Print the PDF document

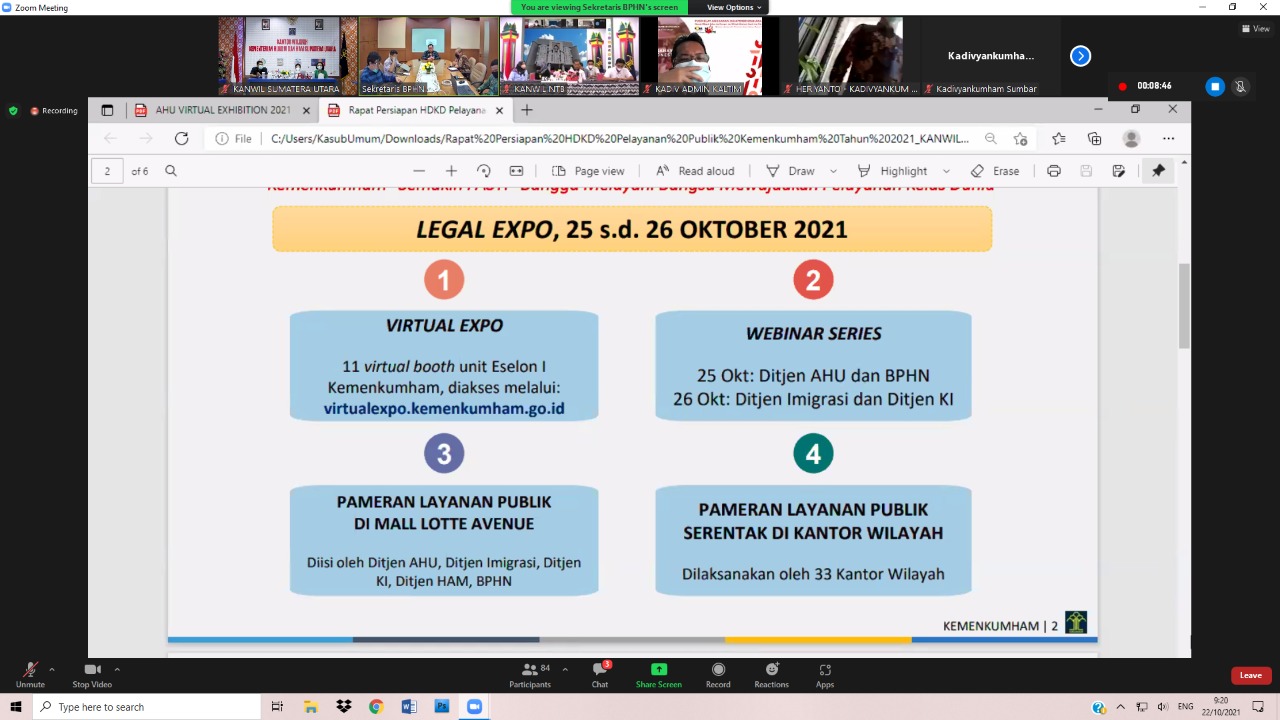coord(1053,171)
